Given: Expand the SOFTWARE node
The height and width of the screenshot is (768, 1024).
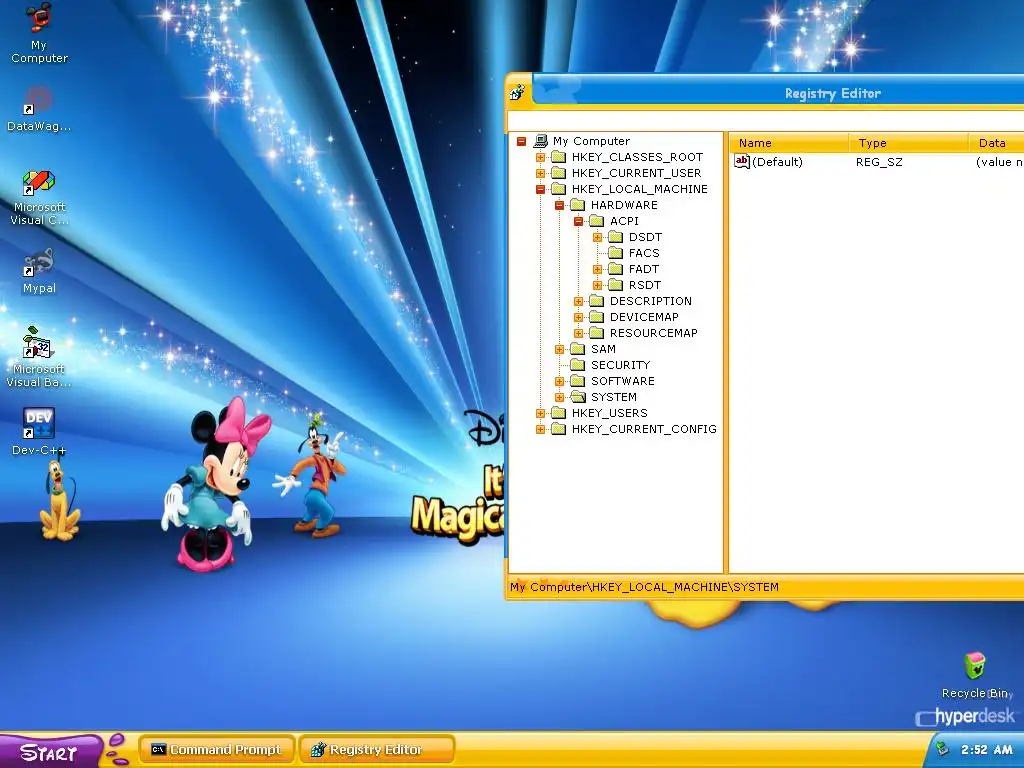Looking at the screenshot, I should (x=559, y=381).
